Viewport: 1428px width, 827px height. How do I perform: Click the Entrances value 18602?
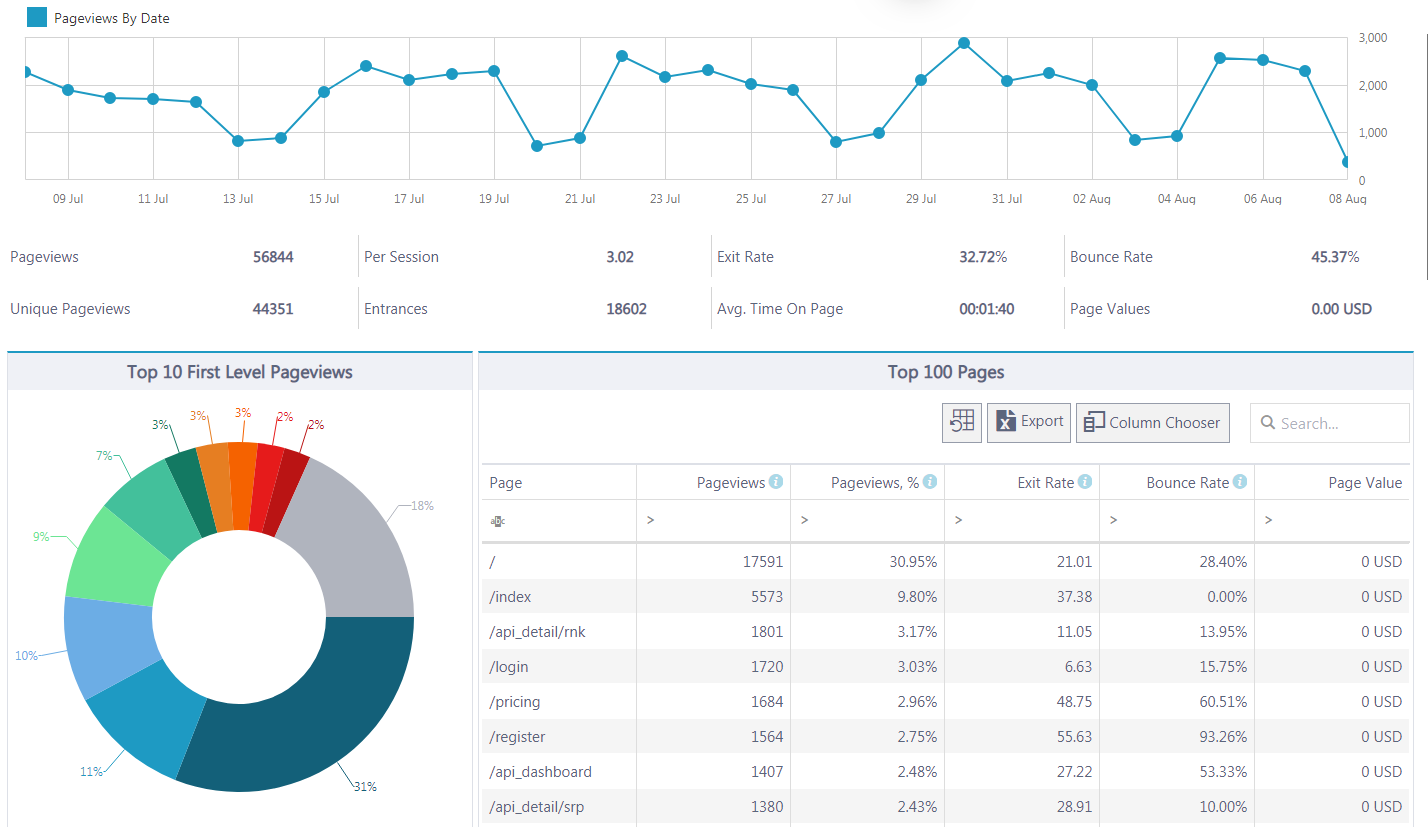626,309
